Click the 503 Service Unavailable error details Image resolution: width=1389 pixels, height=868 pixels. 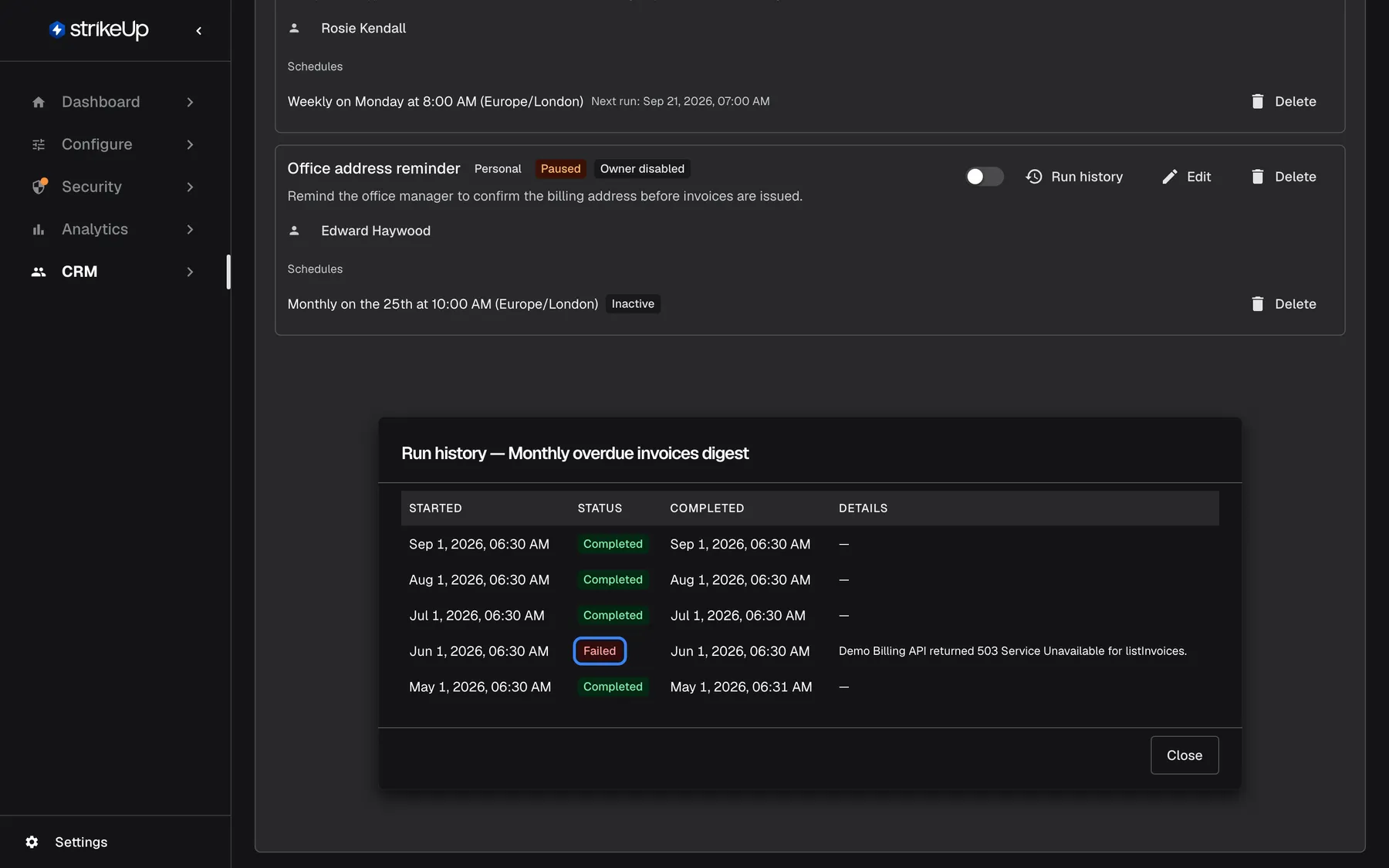tap(1012, 651)
